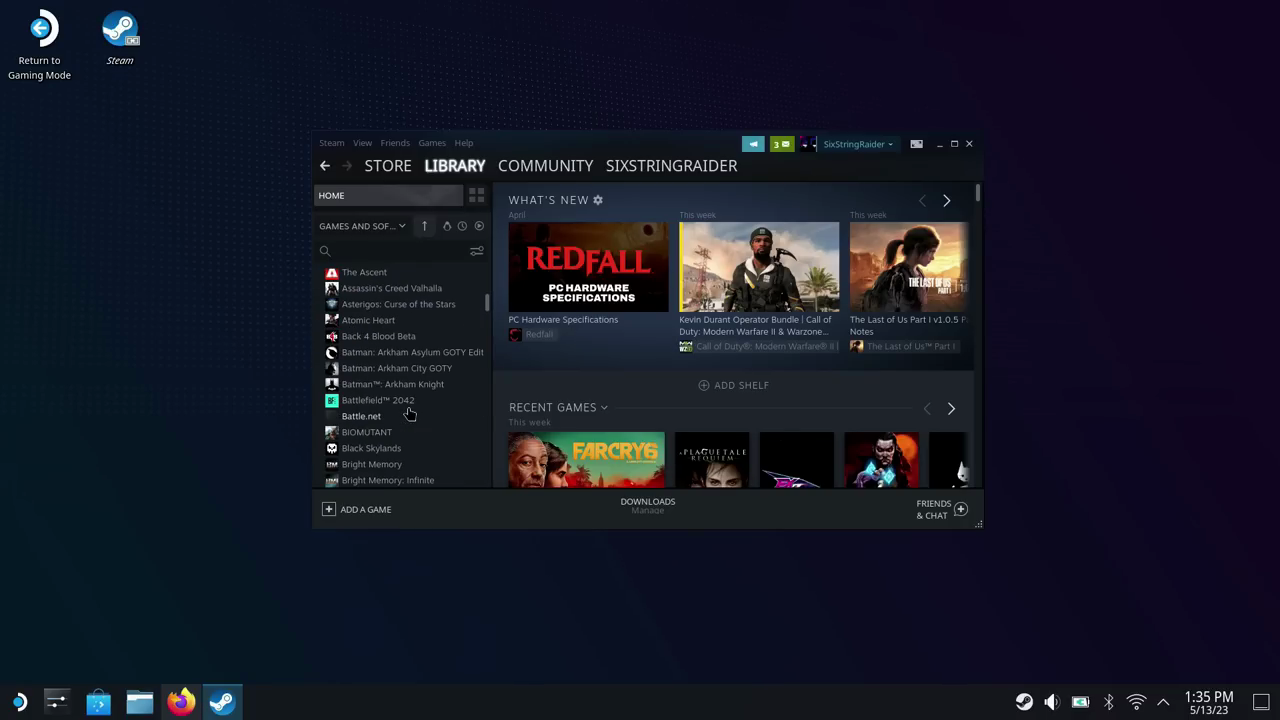Viewport: 1280px width, 720px height.
Task: Open Call of Duty Modern Warfare II link
Action: click(758, 346)
